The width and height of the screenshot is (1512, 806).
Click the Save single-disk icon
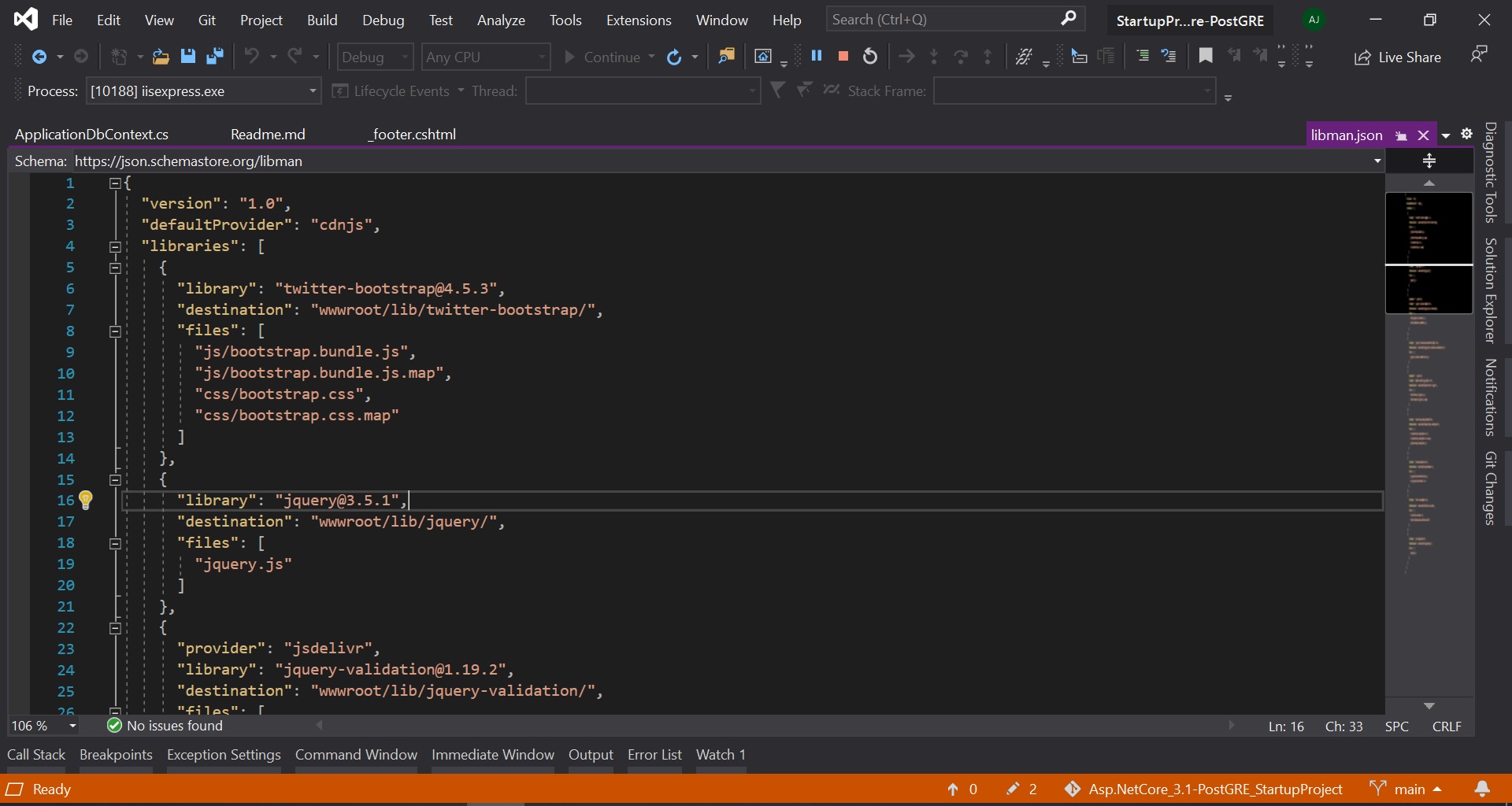tap(187, 57)
